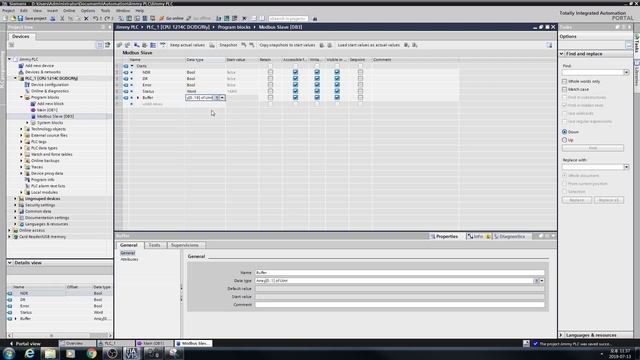Click the Program info icon in project tree
Image resolution: width=640 pixels, height=360 pixels.
27,180
